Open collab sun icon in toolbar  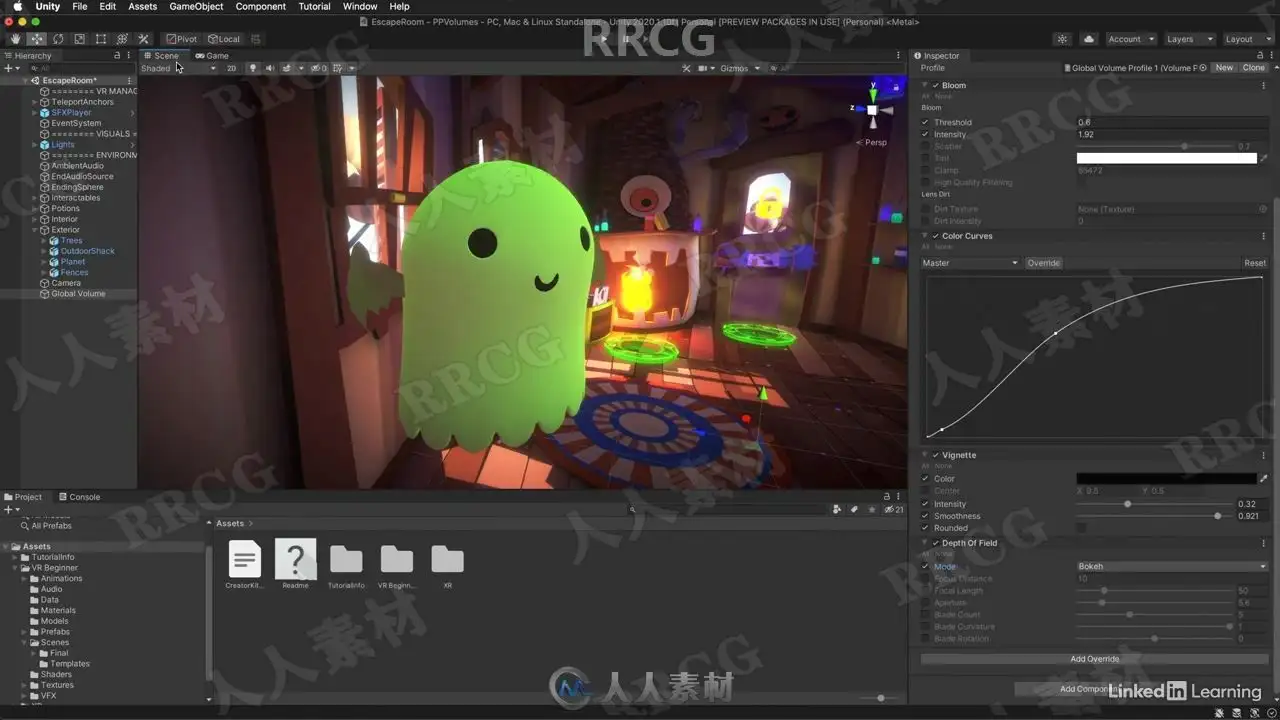[1062, 39]
